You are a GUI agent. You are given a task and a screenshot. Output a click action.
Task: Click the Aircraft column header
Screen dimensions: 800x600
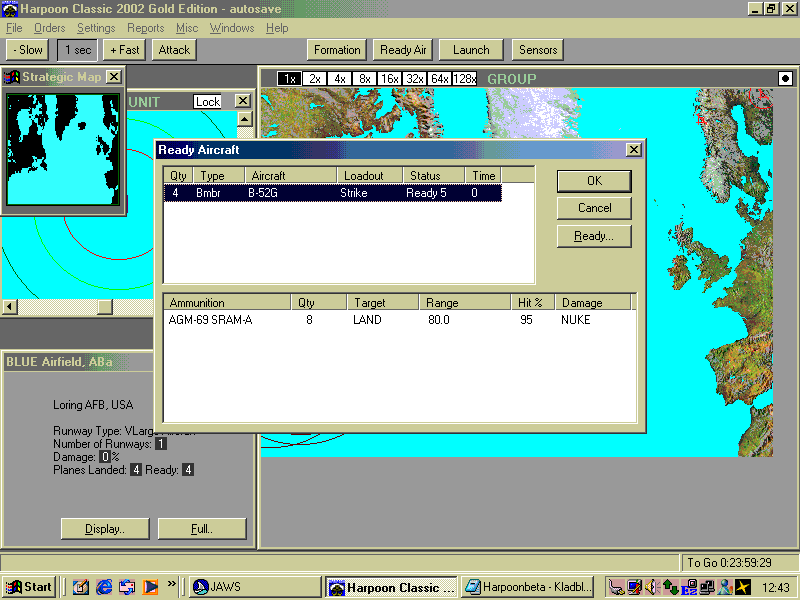coord(291,176)
